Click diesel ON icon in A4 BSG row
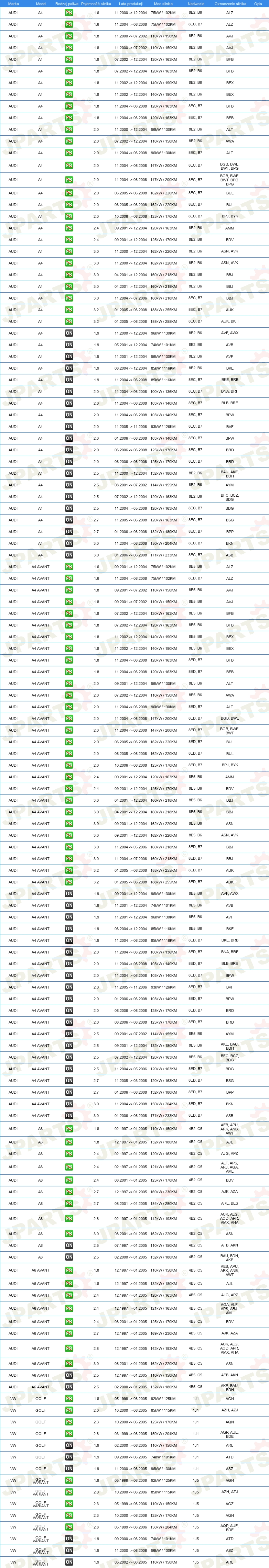Screen dimensions: 269x1568 point(69,520)
